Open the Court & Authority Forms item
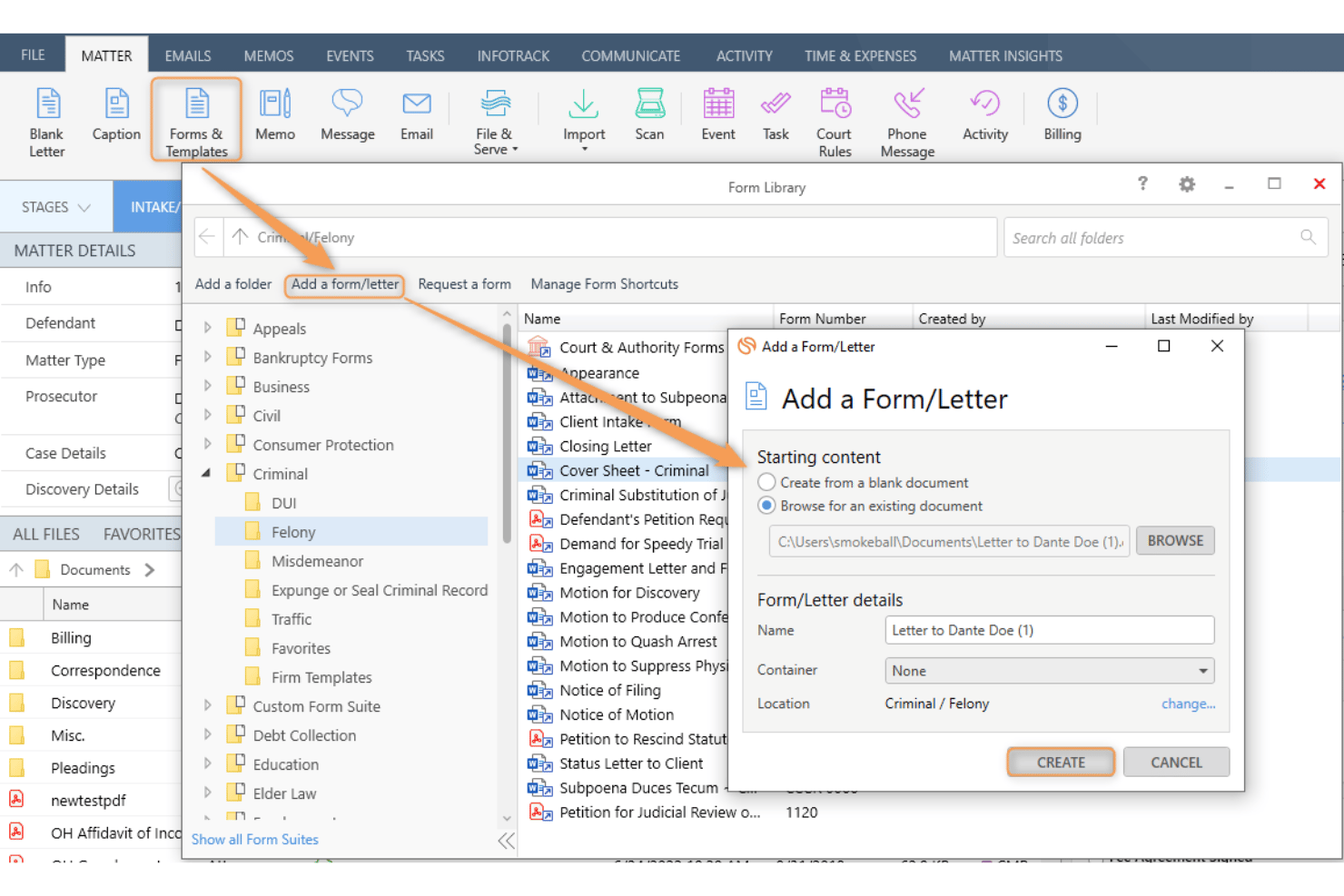This screenshot has width=1344, height=896. pyautogui.click(x=641, y=347)
